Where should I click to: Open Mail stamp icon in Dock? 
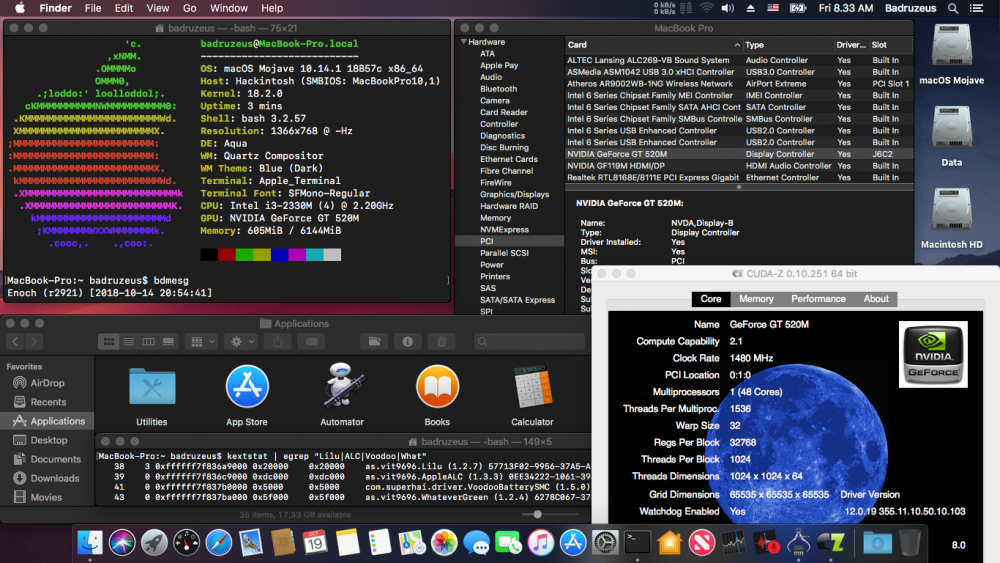251,543
